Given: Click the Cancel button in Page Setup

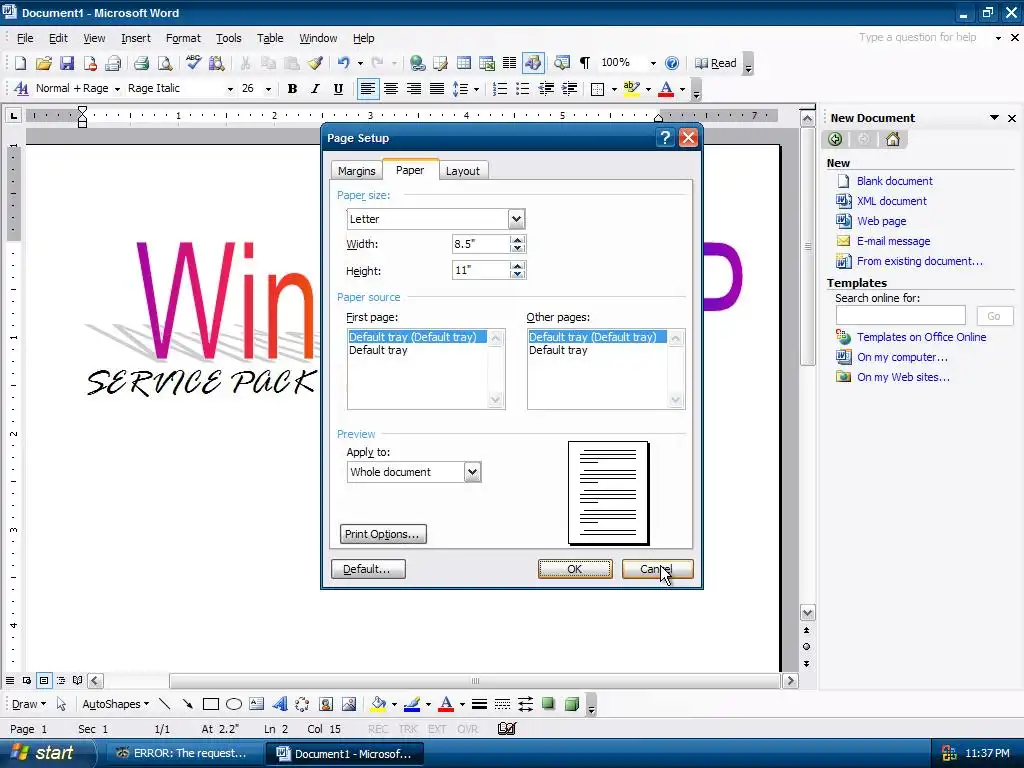Looking at the screenshot, I should click(x=657, y=569).
